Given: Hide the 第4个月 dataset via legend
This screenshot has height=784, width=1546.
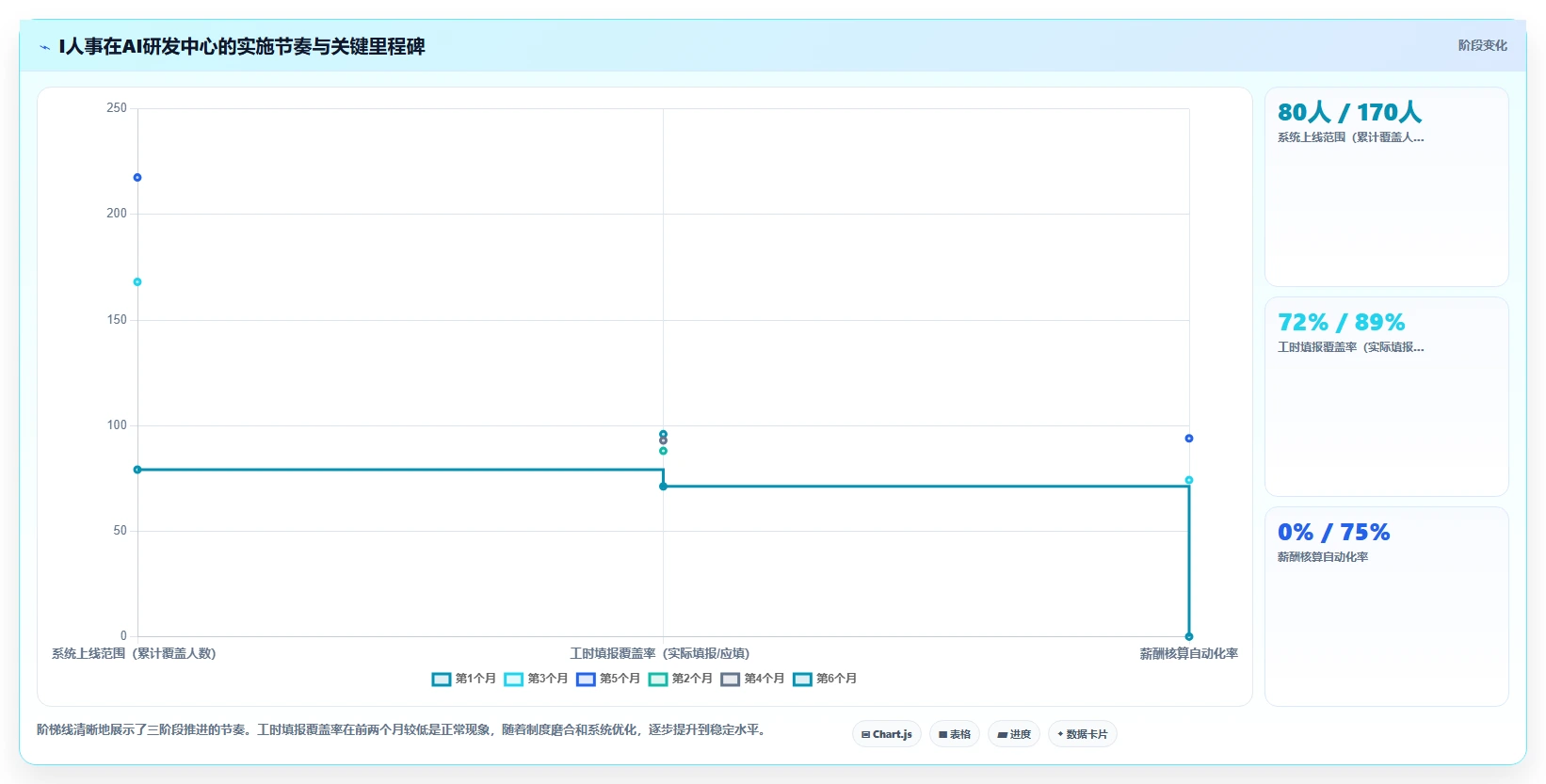Looking at the screenshot, I should 731,679.
